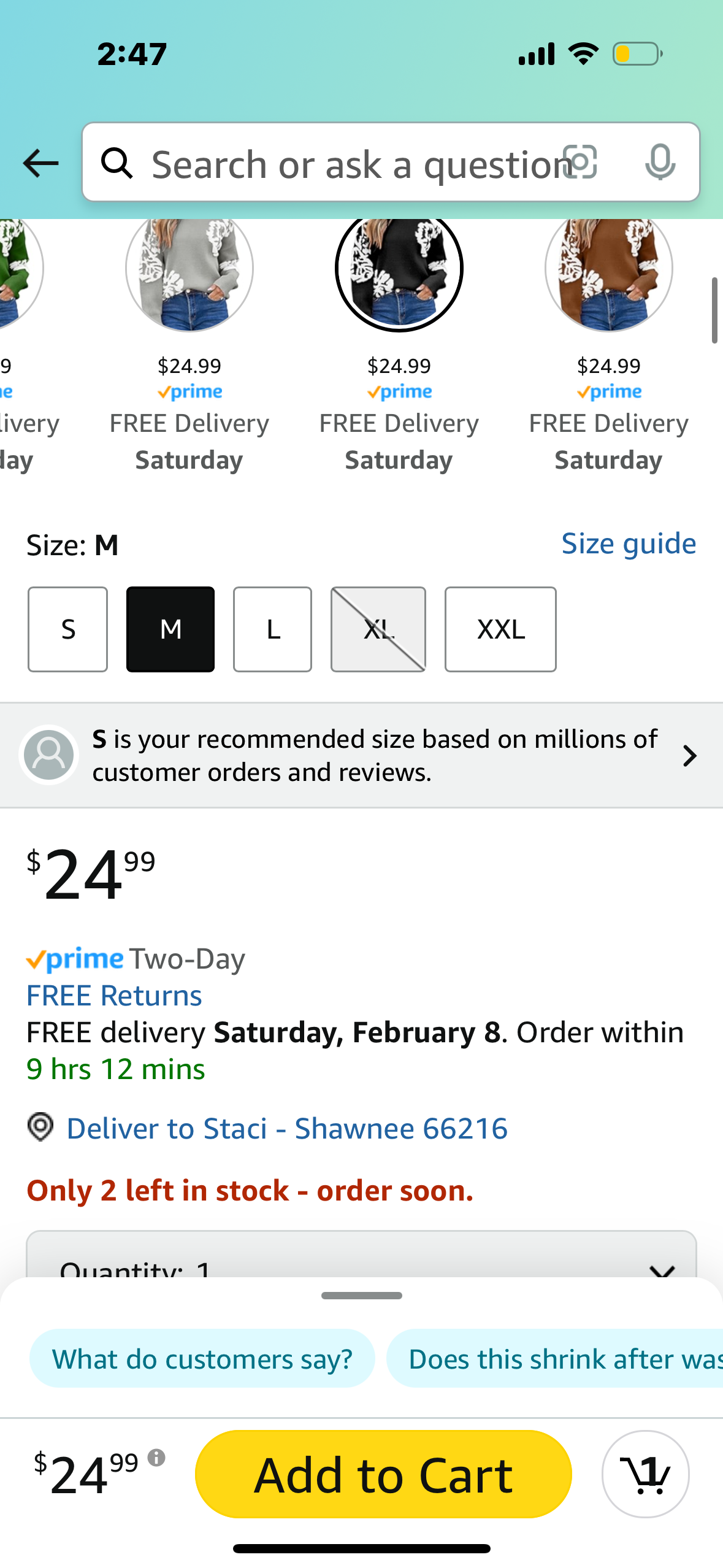The width and height of the screenshot is (723, 1568).
Task: Tap 'What do customers say?' chip
Action: 202,1359
